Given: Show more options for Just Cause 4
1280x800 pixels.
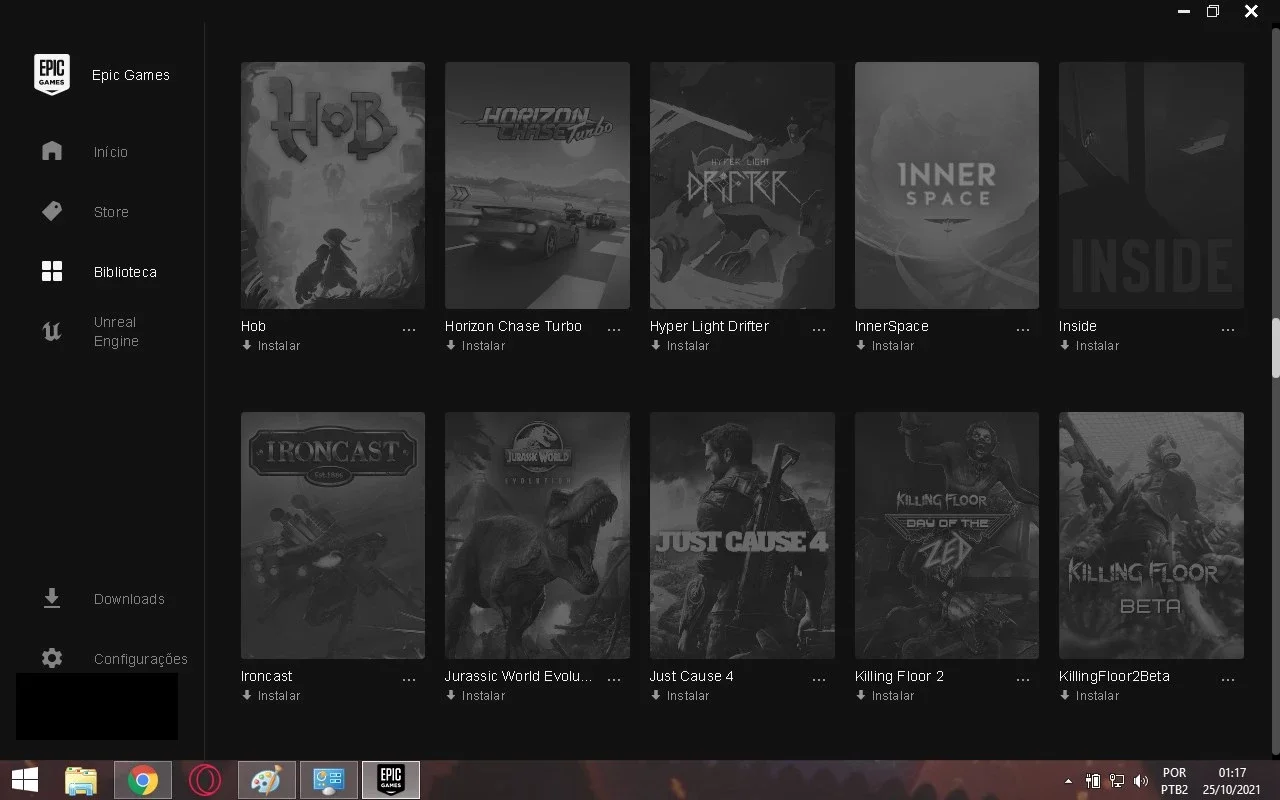Looking at the screenshot, I should point(819,679).
